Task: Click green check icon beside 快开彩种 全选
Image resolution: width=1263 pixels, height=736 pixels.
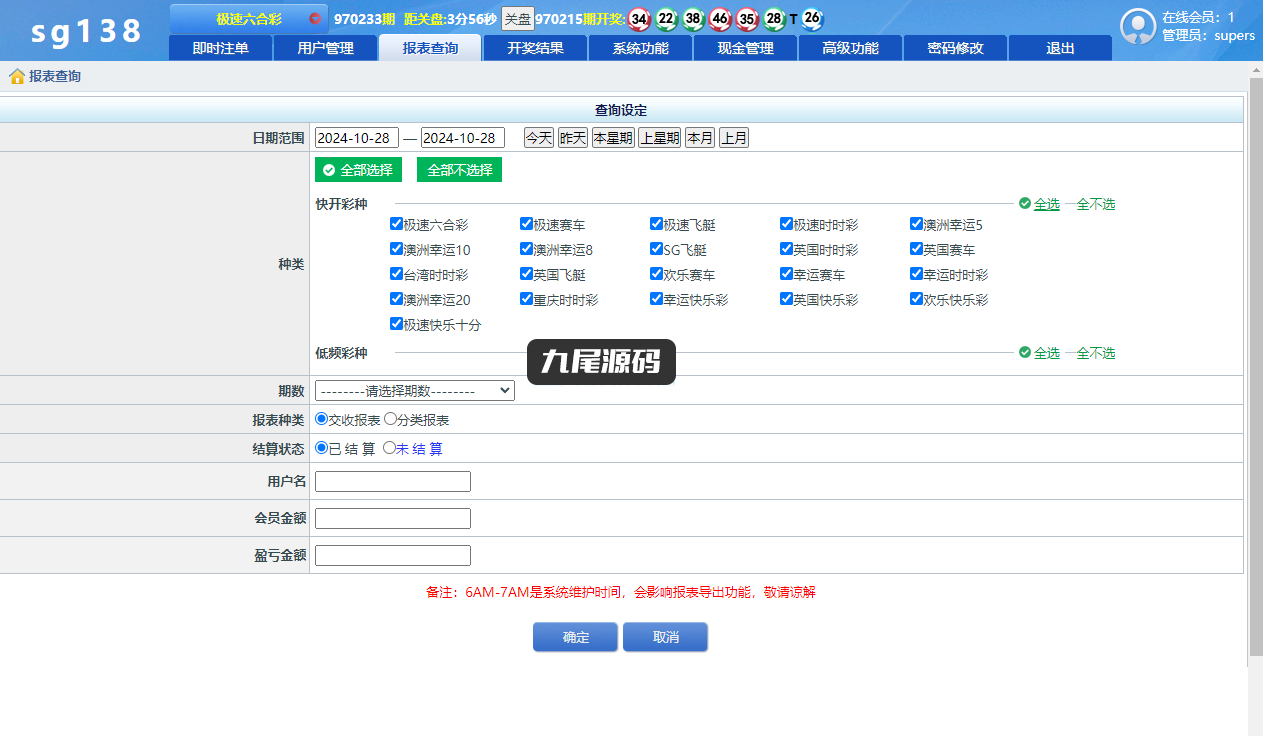Action: (1025, 203)
